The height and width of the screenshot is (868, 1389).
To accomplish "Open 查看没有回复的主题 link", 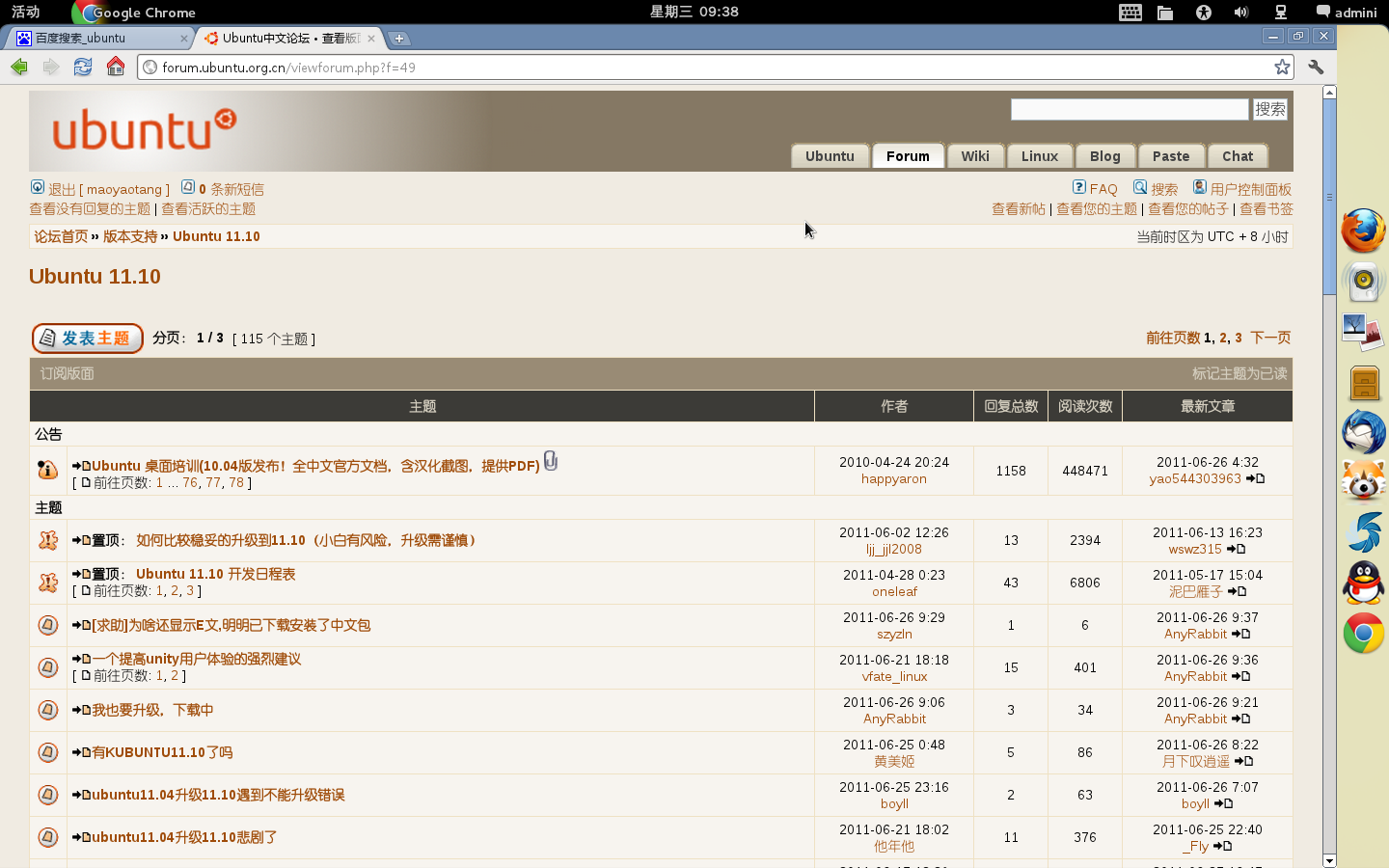I will 90,208.
